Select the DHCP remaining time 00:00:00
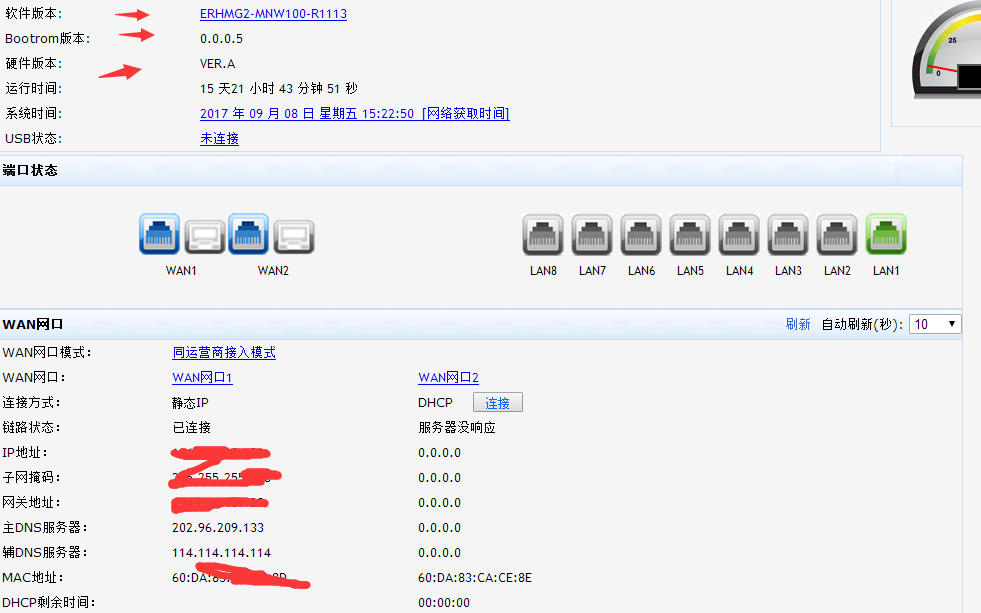The image size is (981, 613). tap(444, 603)
